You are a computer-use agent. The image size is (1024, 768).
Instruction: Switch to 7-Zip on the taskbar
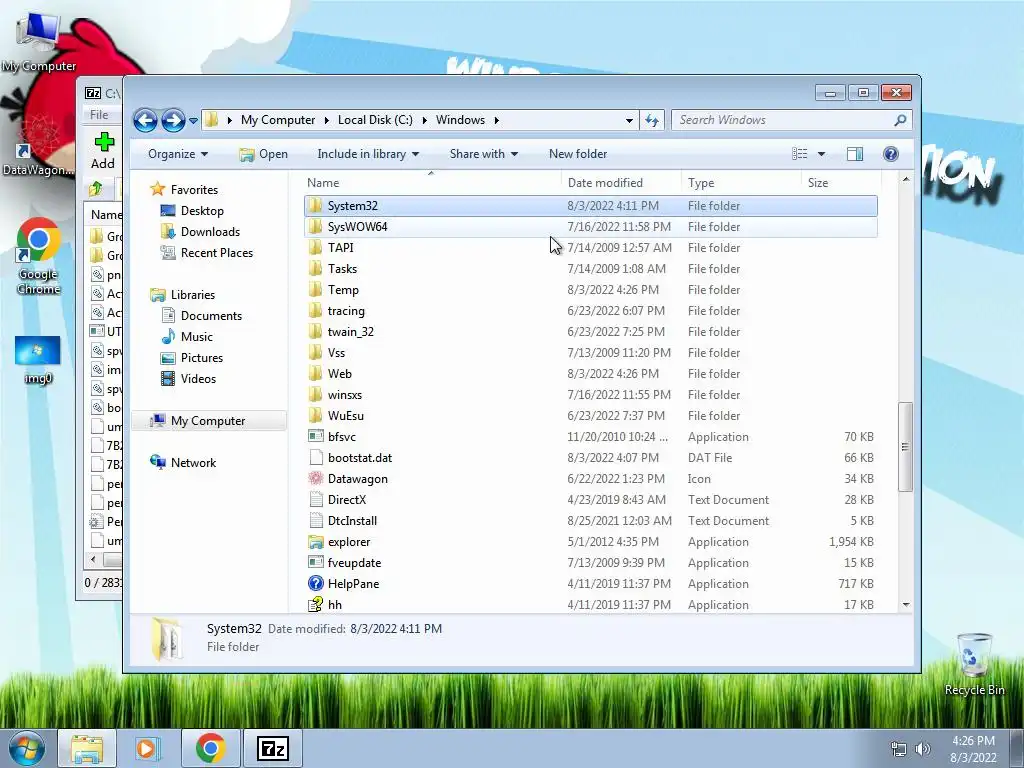pos(273,748)
